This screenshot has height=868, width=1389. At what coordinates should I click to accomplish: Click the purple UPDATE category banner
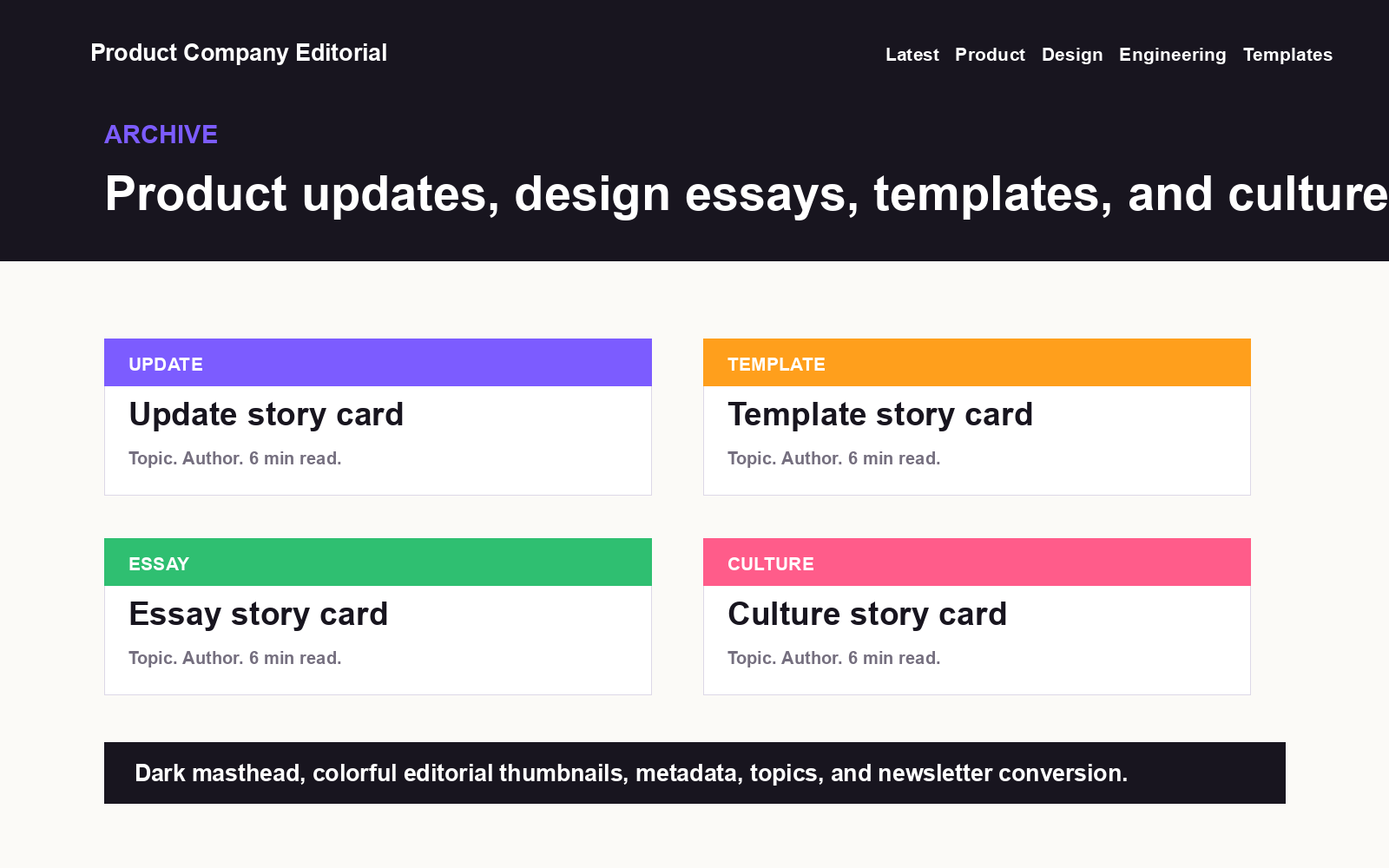pos(378,363)
